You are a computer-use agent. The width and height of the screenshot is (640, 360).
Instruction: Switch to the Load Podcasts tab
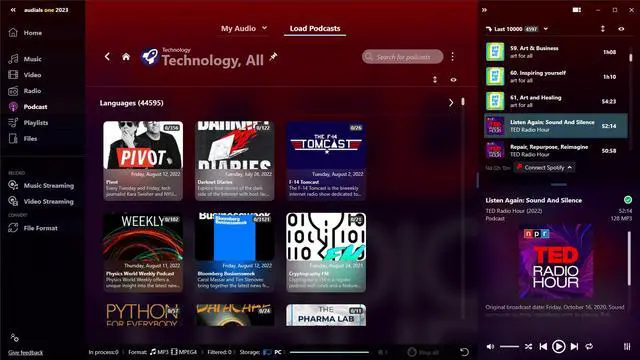315,28
